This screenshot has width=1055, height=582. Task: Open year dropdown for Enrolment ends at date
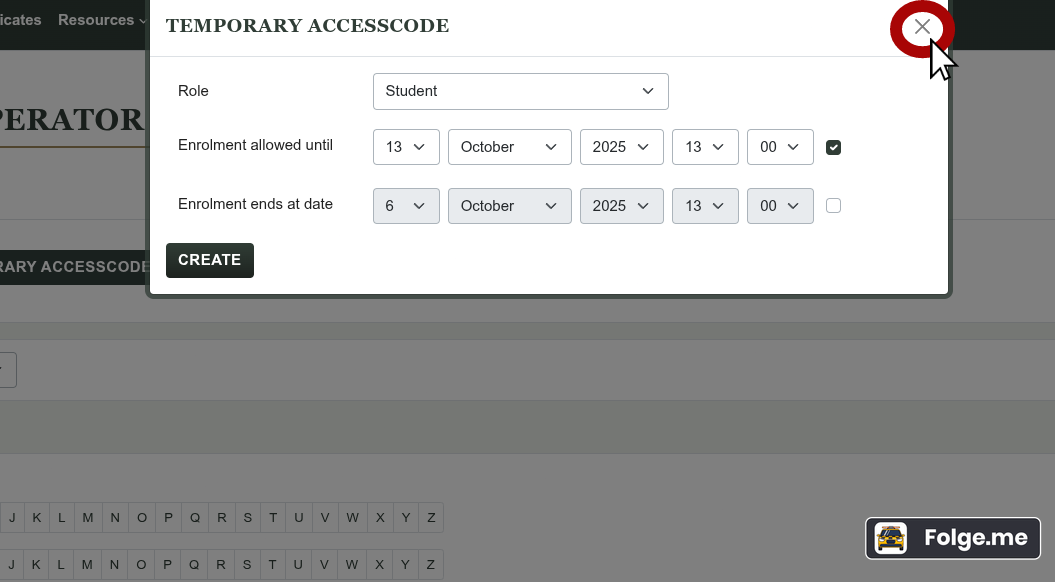click(621, 206)
